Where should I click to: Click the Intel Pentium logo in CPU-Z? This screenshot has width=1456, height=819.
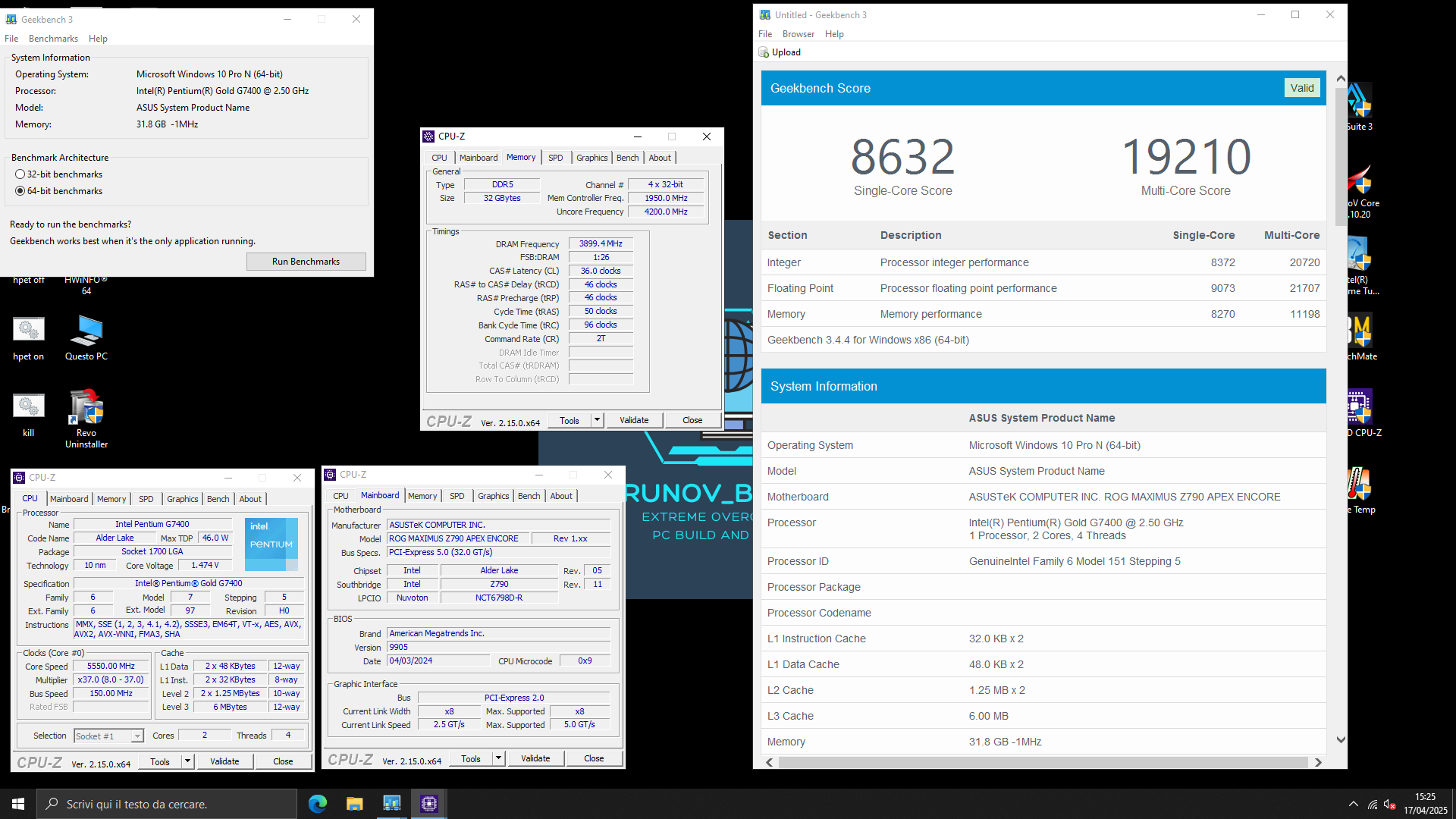271,544
